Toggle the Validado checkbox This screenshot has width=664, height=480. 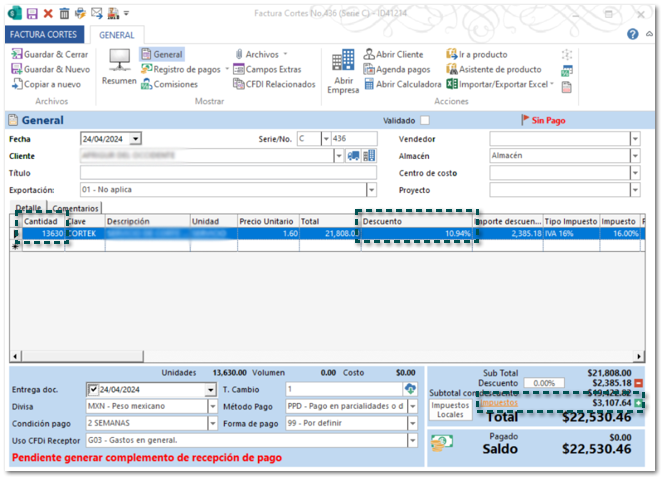[x=425, y=120]
